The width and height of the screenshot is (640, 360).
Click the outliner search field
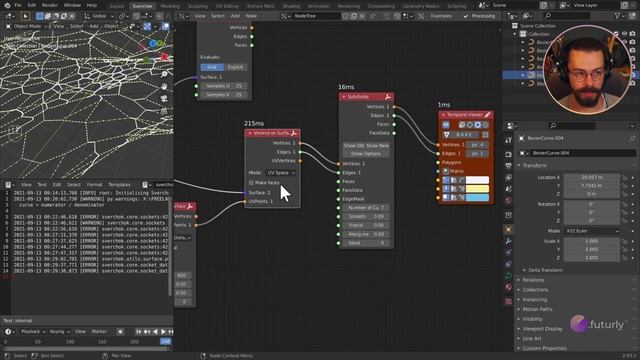(567, 16)
